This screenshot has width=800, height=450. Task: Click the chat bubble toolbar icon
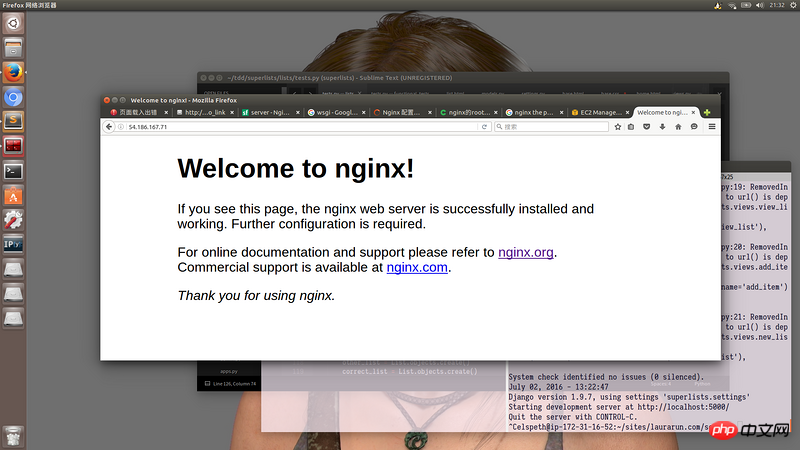click(694, 127)
